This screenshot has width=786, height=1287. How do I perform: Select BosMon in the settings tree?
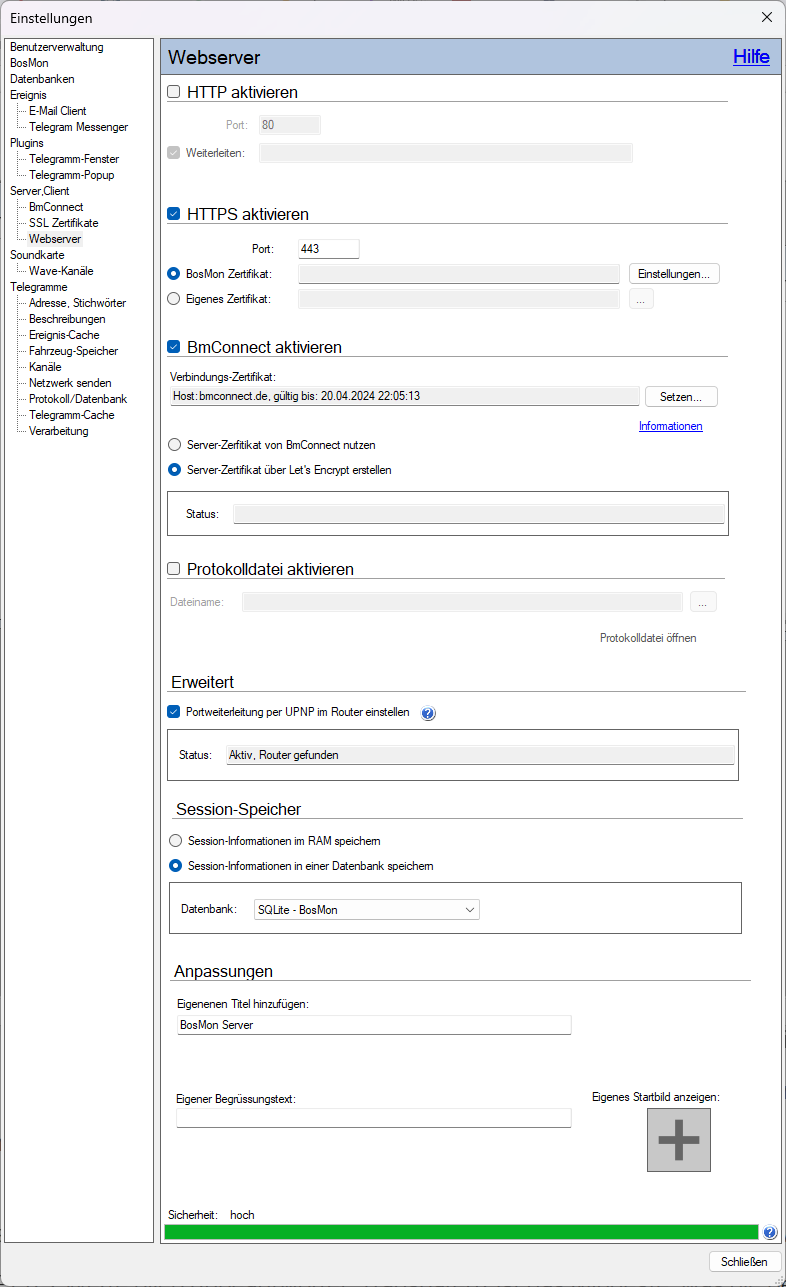[29, 63]
